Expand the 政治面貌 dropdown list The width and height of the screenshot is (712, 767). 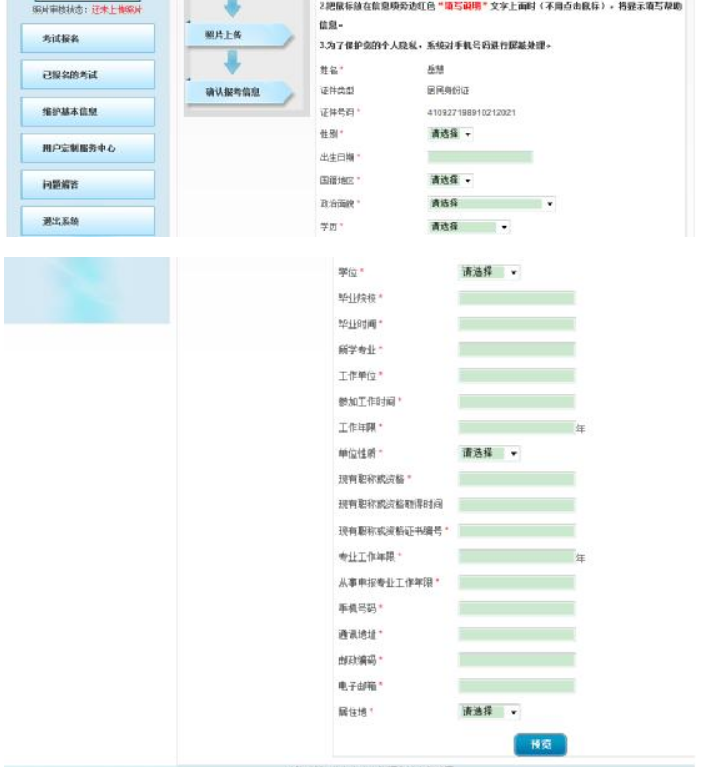[490, 204]
